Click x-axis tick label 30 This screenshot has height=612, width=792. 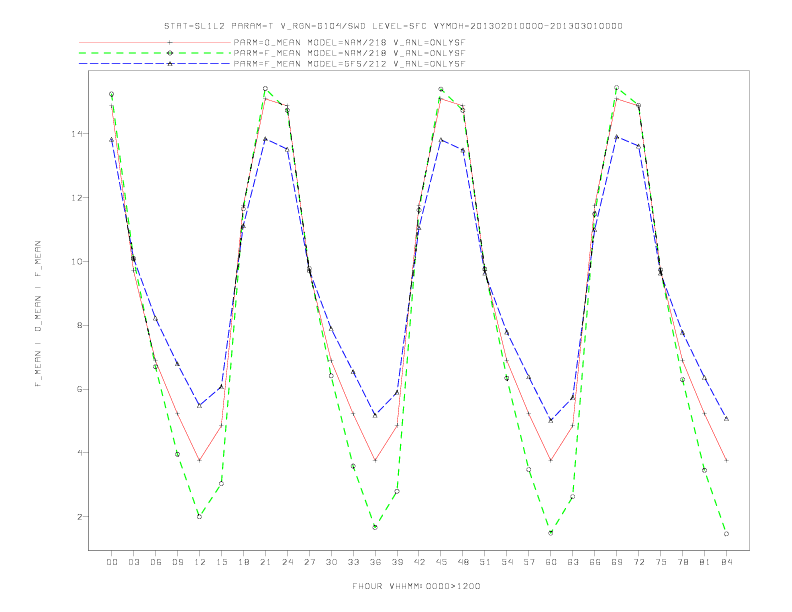coord(331,562)
